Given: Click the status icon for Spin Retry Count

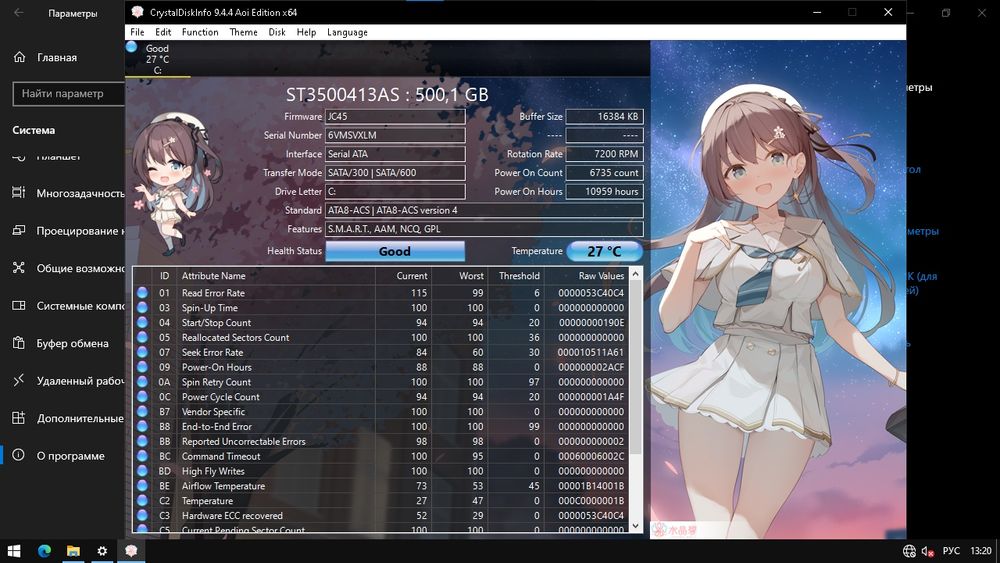Looking at the screenshot, I should click(x=142, y=382).
